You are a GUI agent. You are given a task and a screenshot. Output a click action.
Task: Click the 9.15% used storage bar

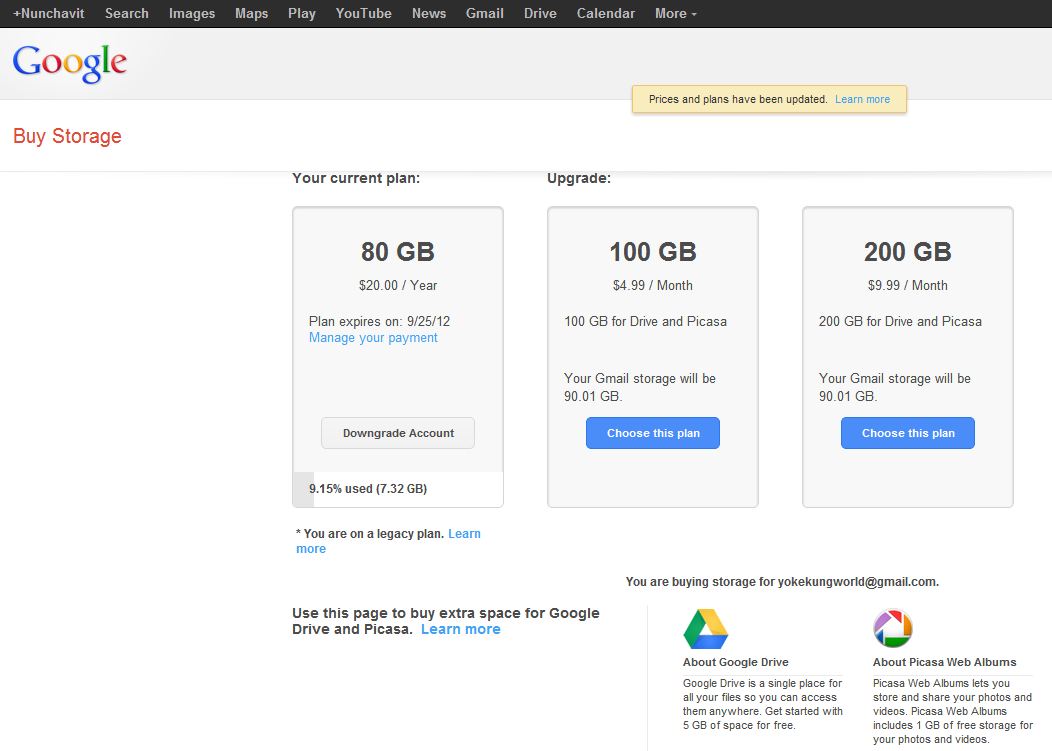398,489
